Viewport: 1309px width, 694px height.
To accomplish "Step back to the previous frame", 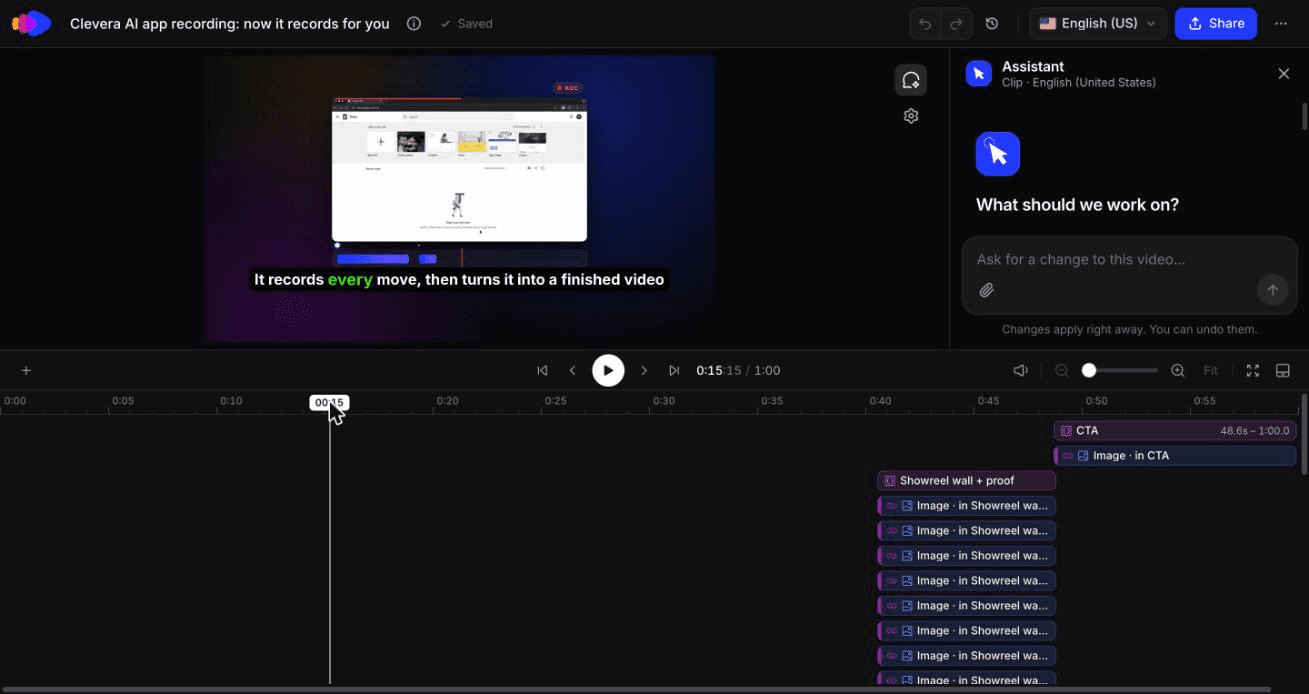I will click(573, 370).
